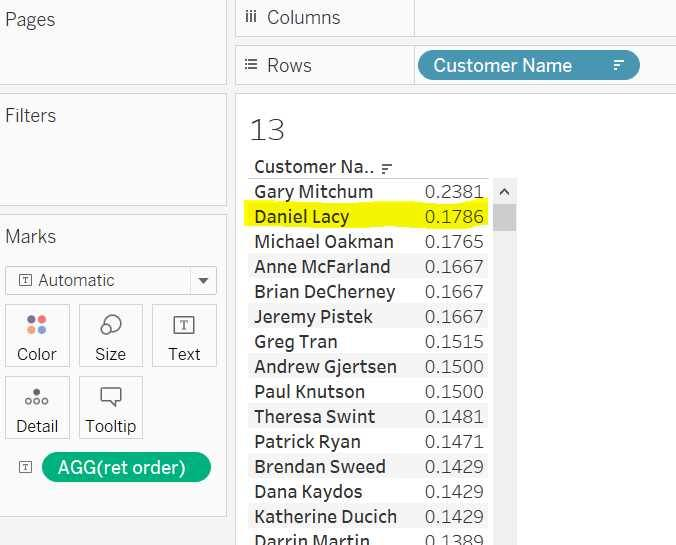Image resolution: width=676 pixels, height=545 pixels.
Task: Click sort icon on Customer Name pill
Action: [618, 66]
